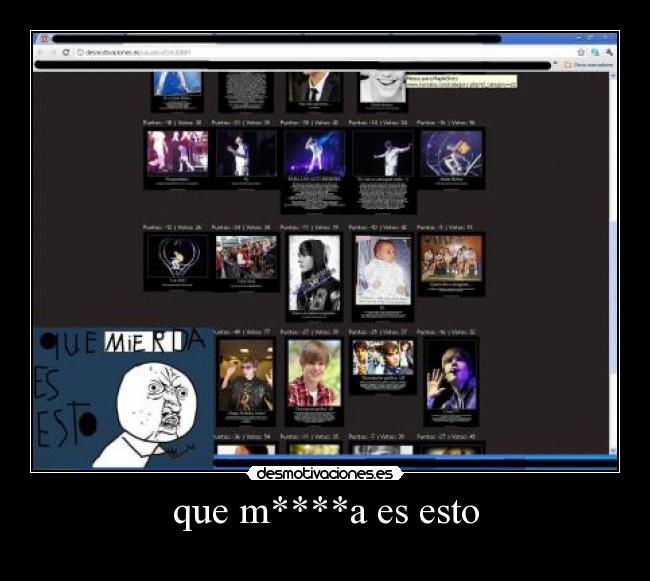The image size is (650, 581).
Task: Open the guy in black shirt poster
Action: (x=246, y=382)
